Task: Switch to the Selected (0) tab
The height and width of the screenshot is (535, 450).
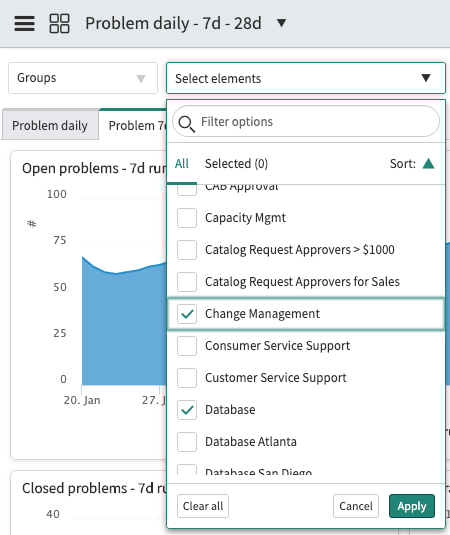Action: click(236, 164)
